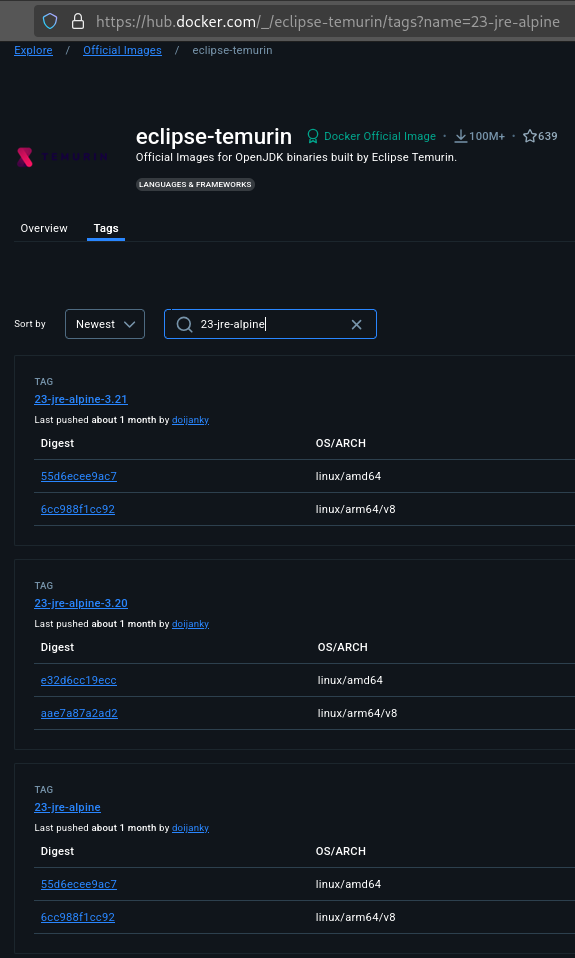The height and width of the screenshot is (958, 575).
Task: Open digest aae7a87a2ad2
Action: coord(79,713)
